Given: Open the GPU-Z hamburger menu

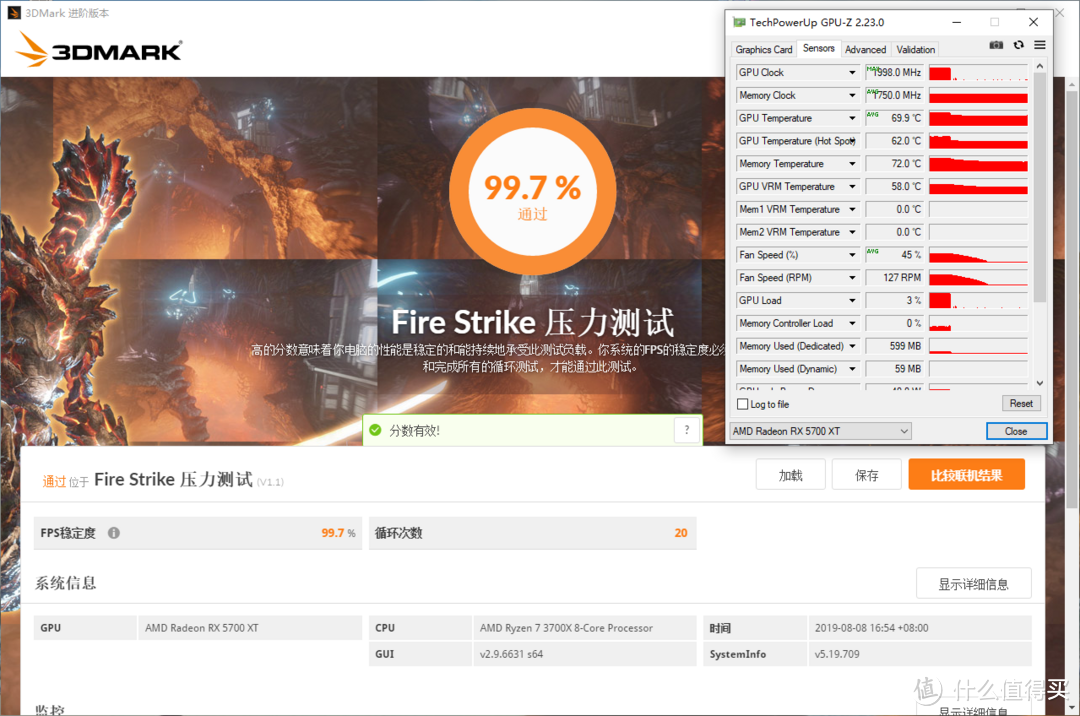Looking at the screenshot, I should pyautogui.click(x=1039, y=45).
